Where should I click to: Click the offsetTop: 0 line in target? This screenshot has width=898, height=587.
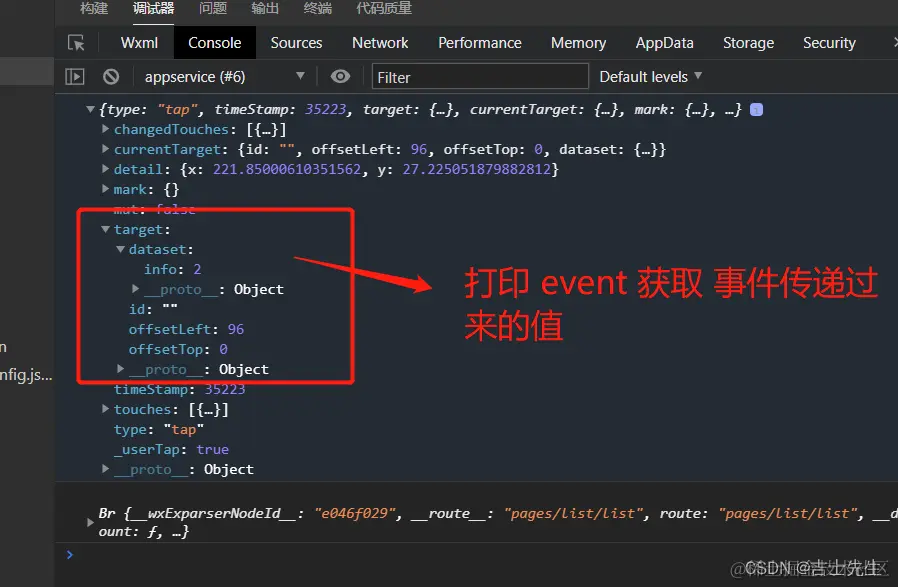(x=178, y=349)
